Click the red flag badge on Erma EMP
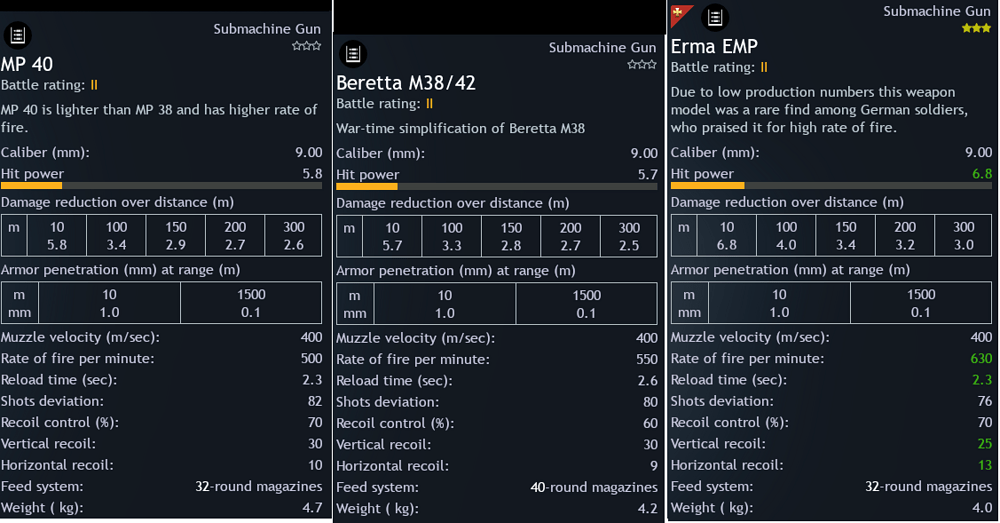1000x523 pixels. (680, 15)
